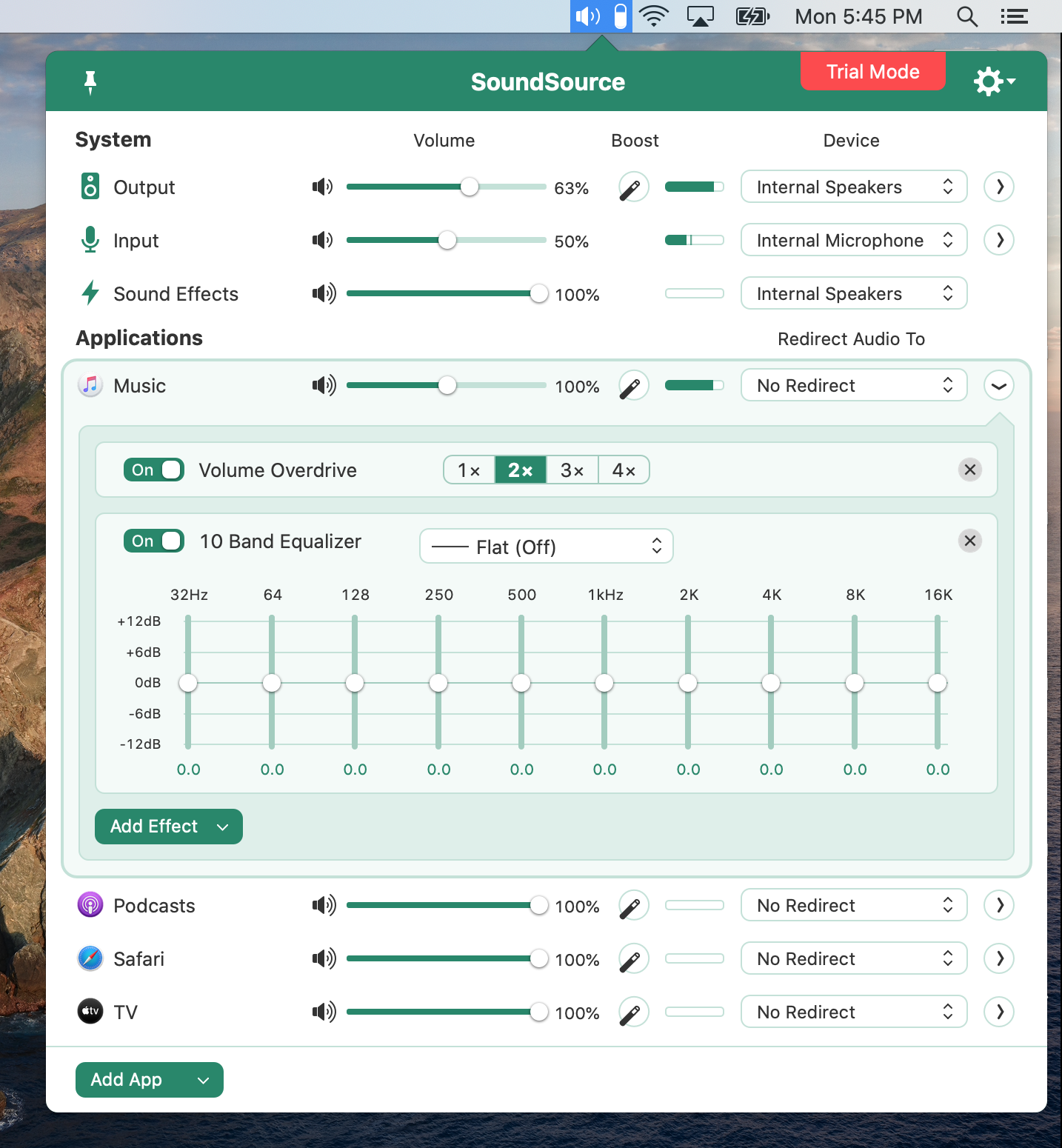Expand Podcasts effects chevron

[x=999, y=905]
